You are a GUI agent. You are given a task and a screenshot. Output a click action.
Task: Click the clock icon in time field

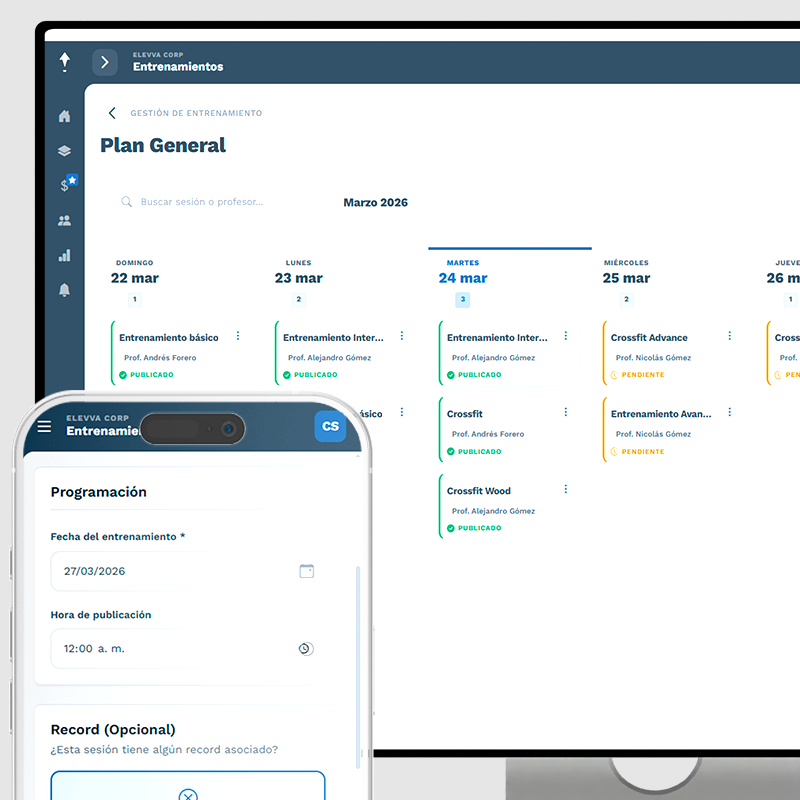coord(306,649)
